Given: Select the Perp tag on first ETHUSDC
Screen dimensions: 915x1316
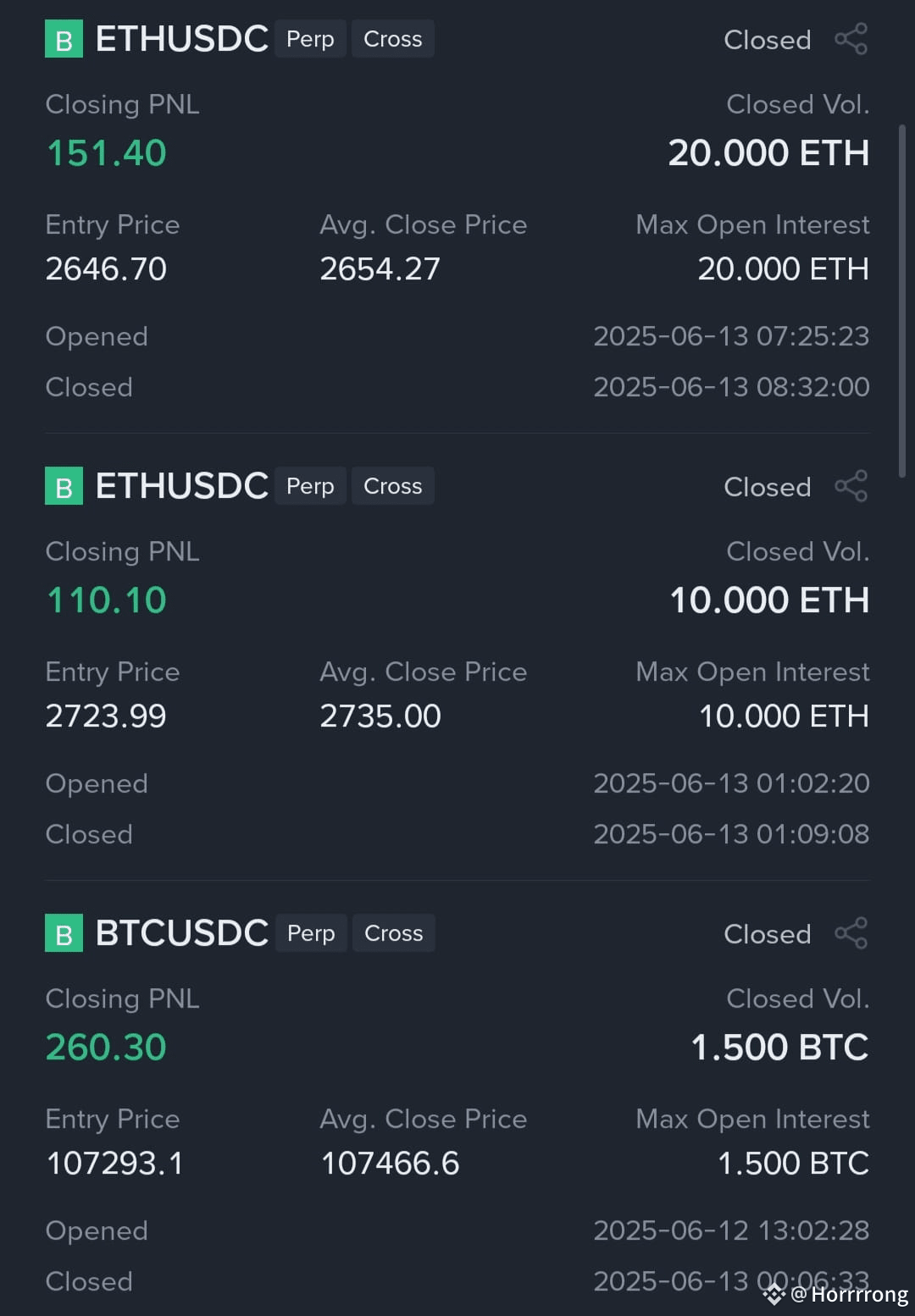Looking at the screenshot, I should pyautogui.click(x=310, y=39).
